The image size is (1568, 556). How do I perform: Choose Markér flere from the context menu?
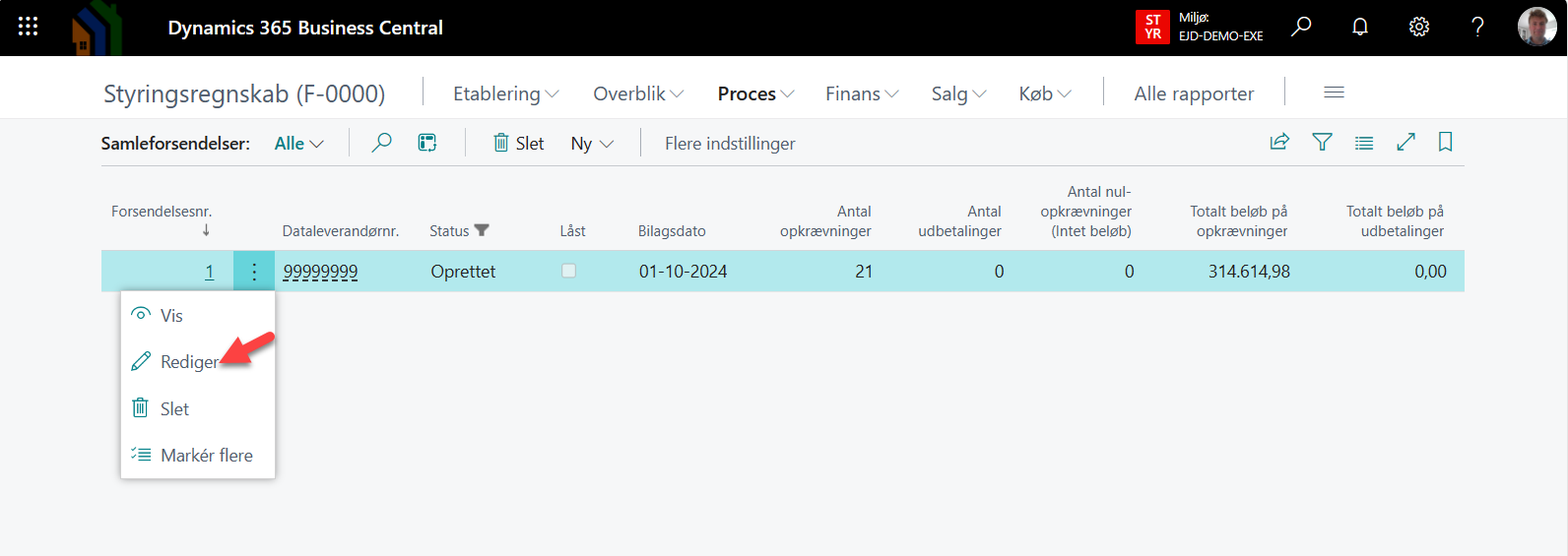(x=206, y=456)
